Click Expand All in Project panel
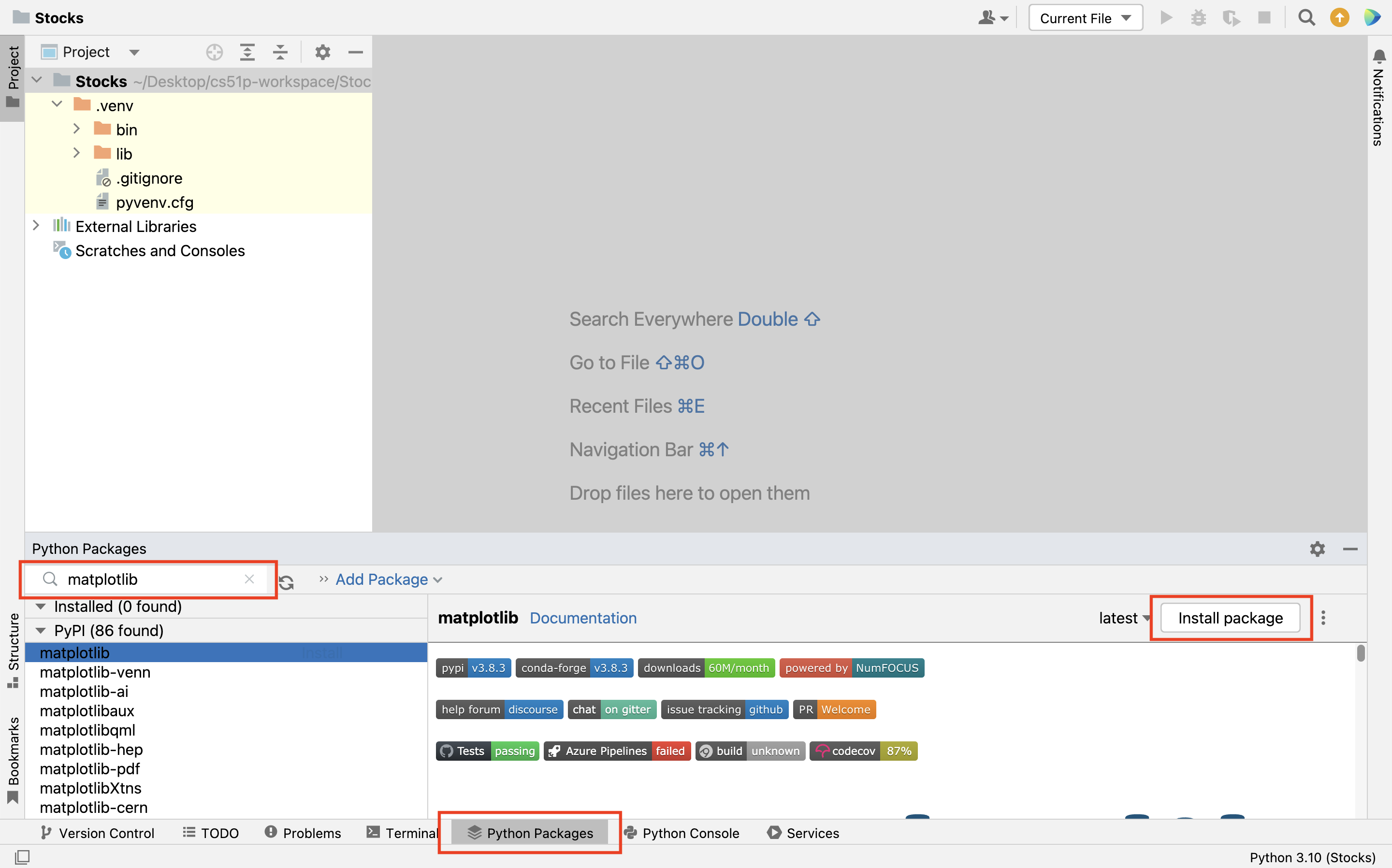The image size is (1392, 868). tap(247, 52)
